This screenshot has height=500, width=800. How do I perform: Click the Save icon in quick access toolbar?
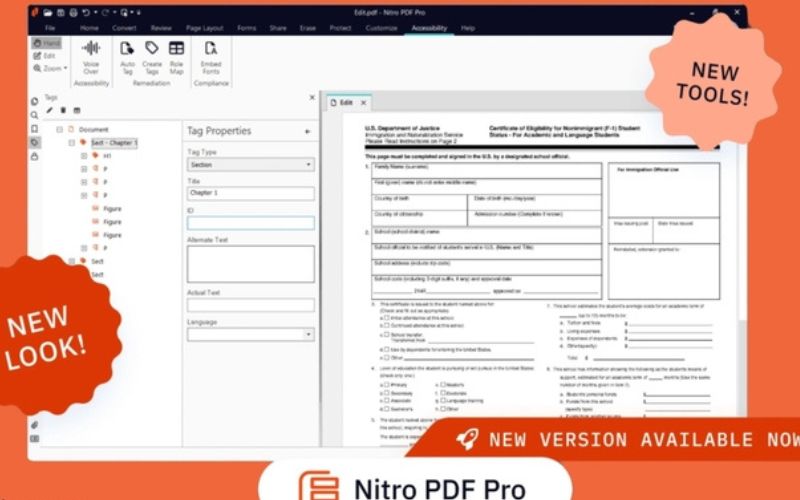(61, 12)
